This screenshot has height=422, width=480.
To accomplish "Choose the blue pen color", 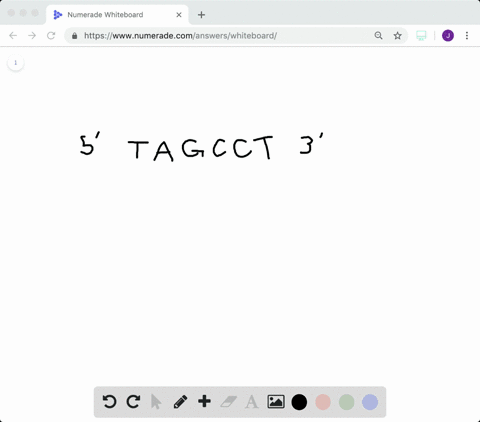I will [370, 402].
